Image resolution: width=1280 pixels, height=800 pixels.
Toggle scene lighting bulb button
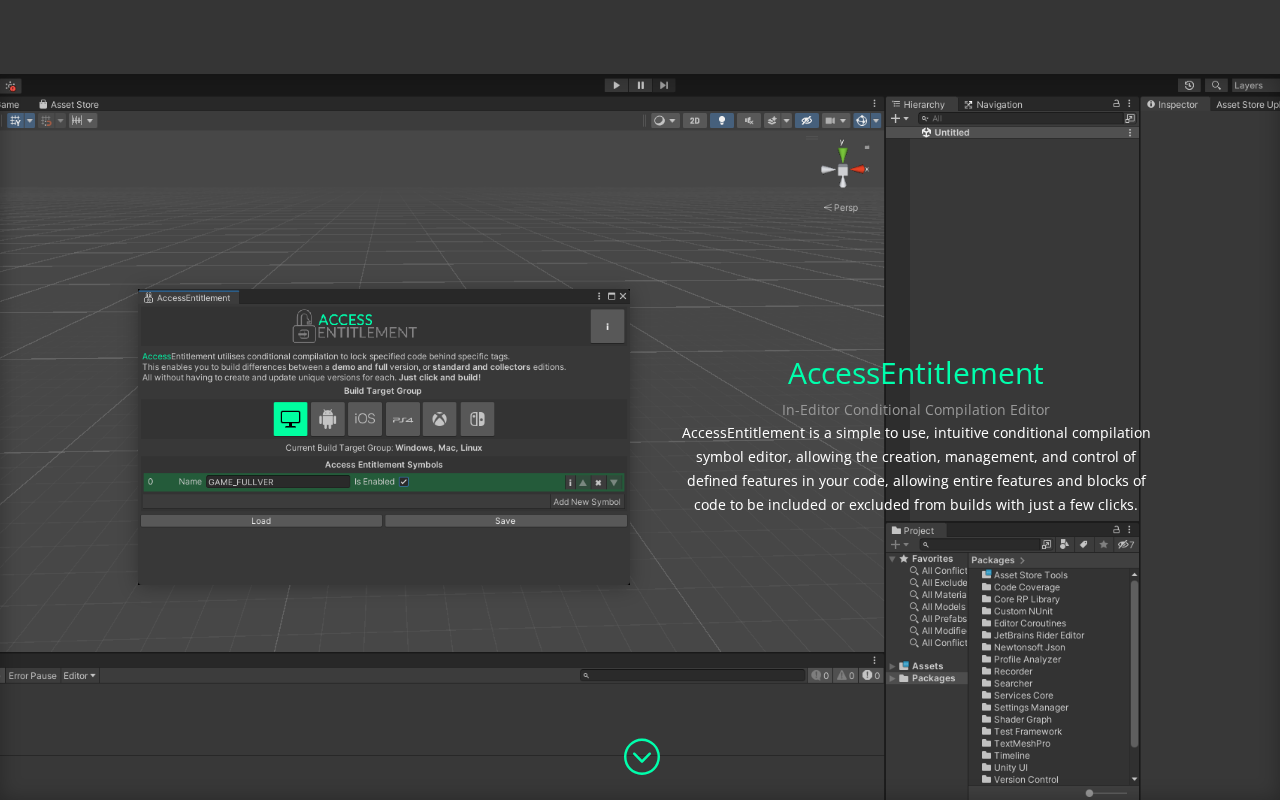click(721, 121)
